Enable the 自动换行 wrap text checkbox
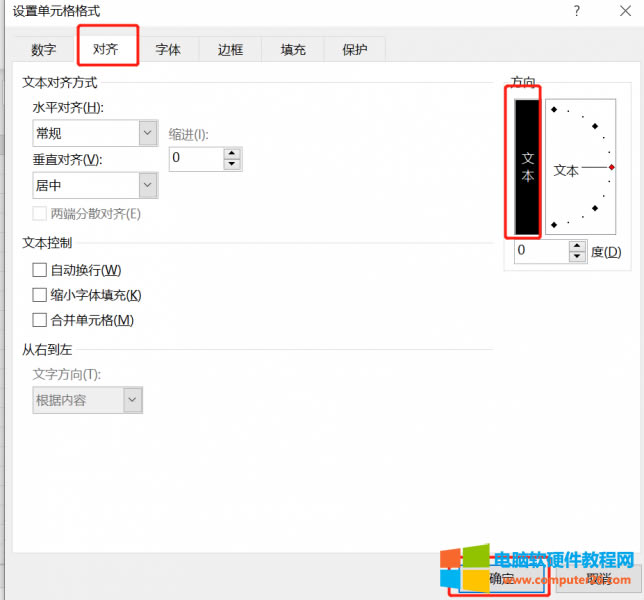644x600 pixels. click(40, 270)
